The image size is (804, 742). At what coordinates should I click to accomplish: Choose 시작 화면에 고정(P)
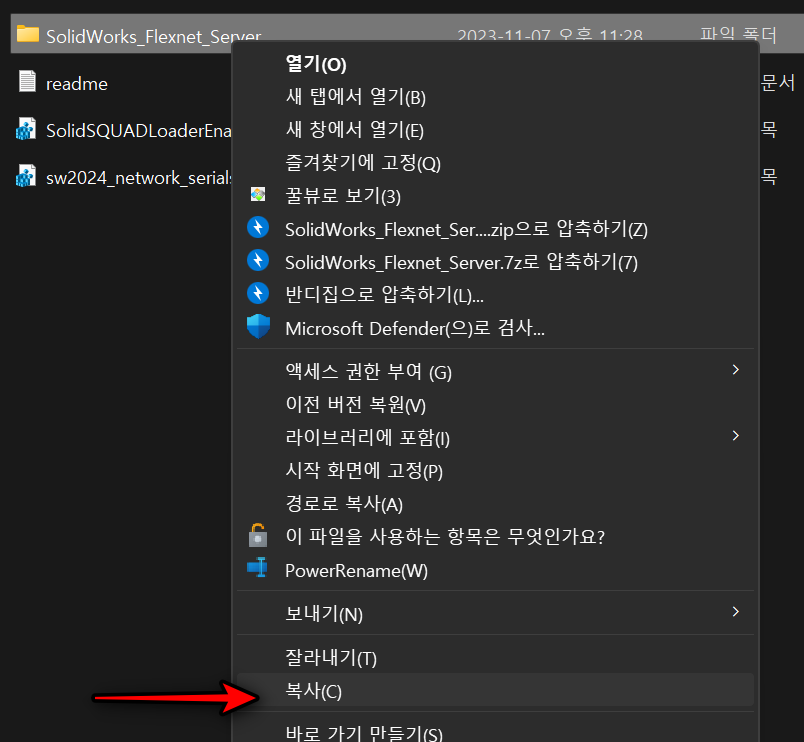point(495,471)
